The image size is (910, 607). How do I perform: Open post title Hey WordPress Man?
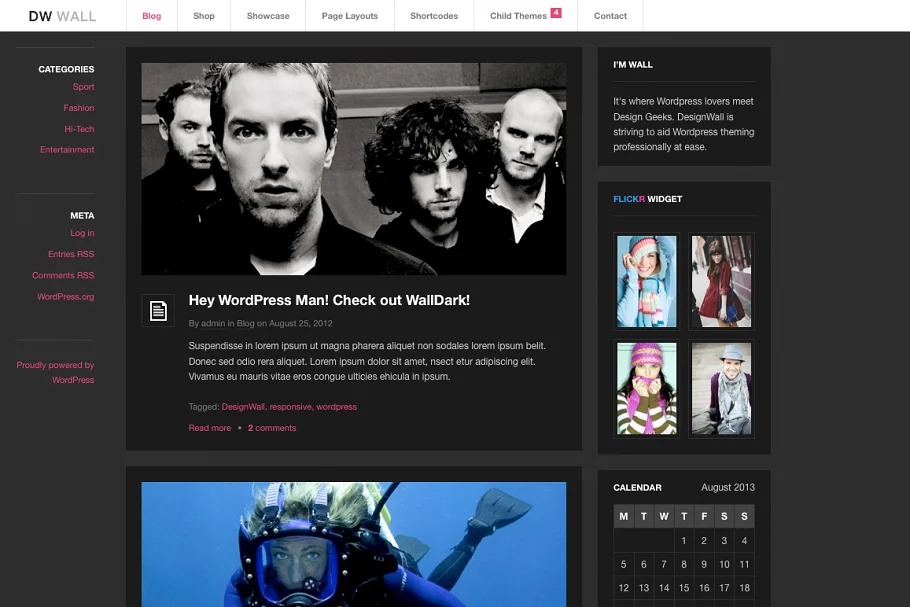(329, 300)
